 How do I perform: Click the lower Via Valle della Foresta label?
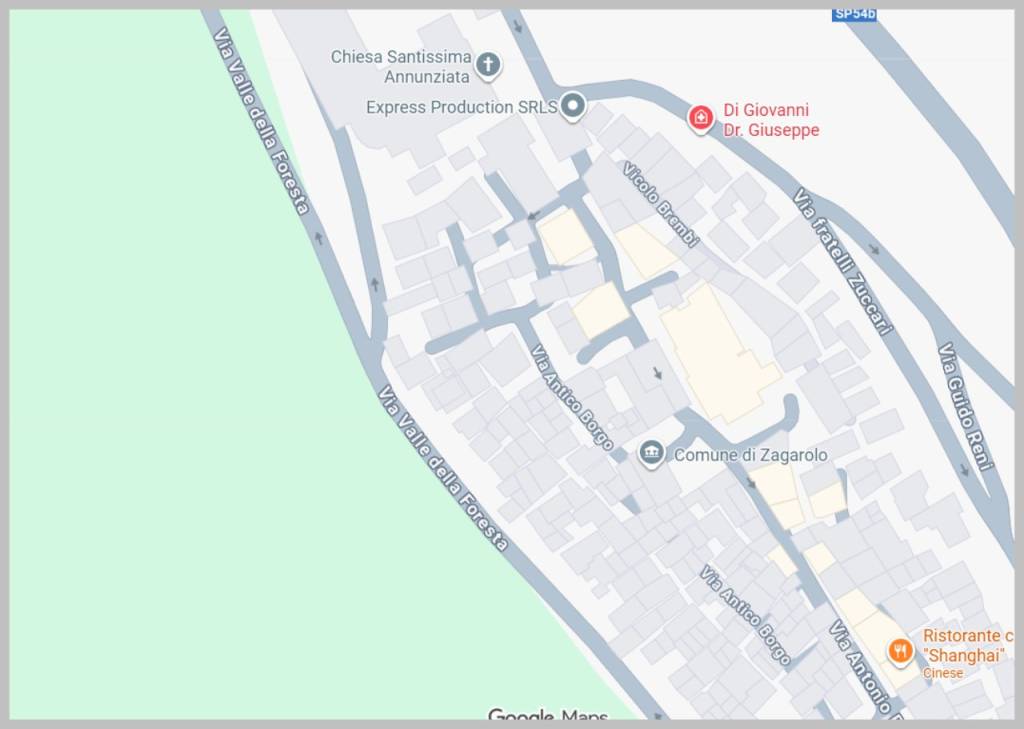point(443,468)
